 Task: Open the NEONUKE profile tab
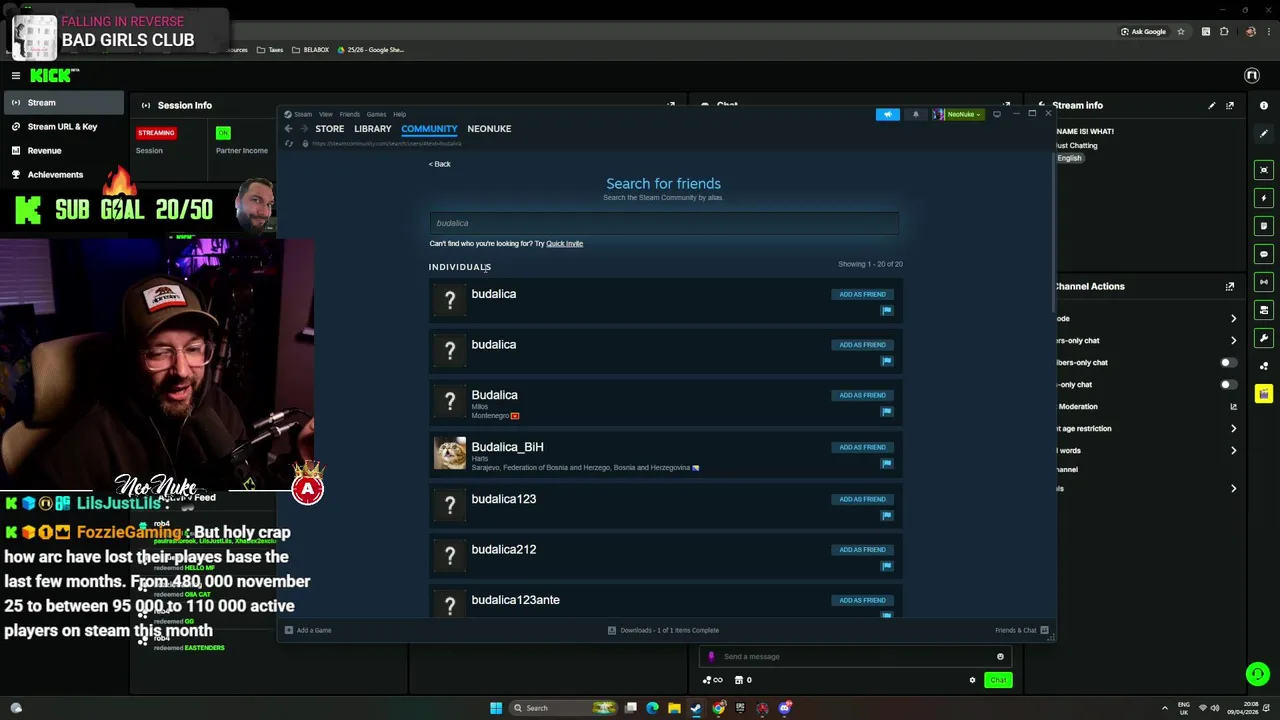pos(489,129)
